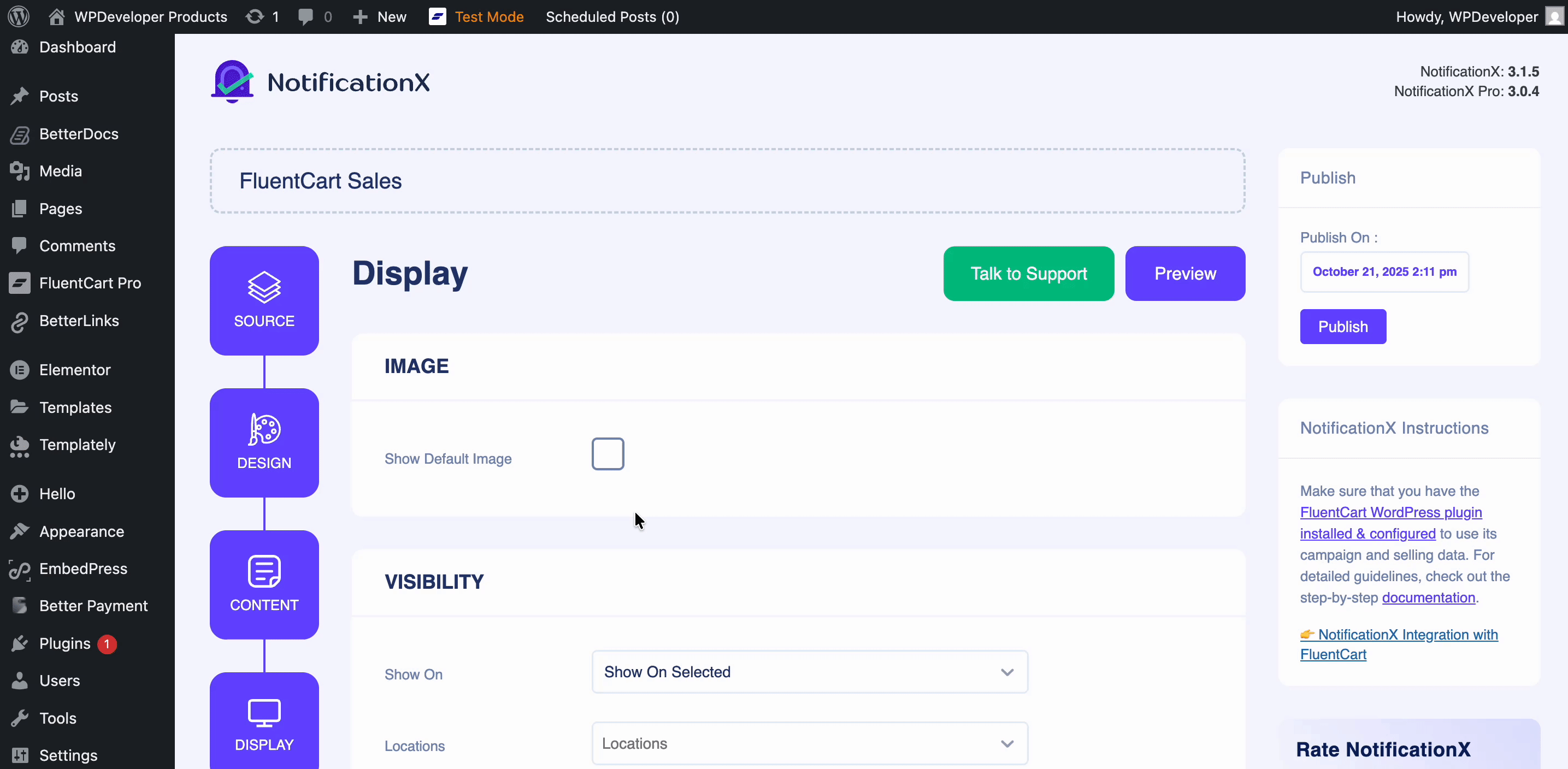The image size is (1568, 769).
Task: Expand the Show On dropdown
Action: (x=810, y=672)
